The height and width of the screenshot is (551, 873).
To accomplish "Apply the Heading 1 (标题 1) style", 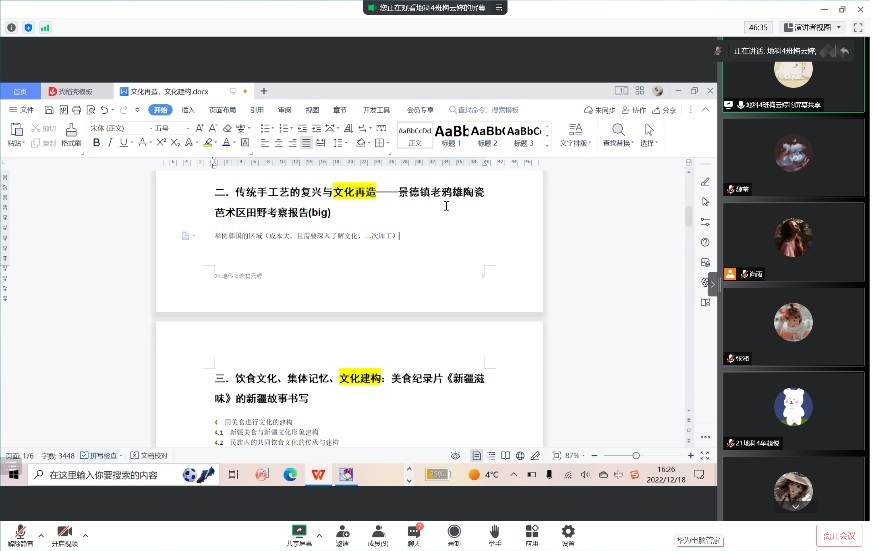I will click(x=450, y=133).
